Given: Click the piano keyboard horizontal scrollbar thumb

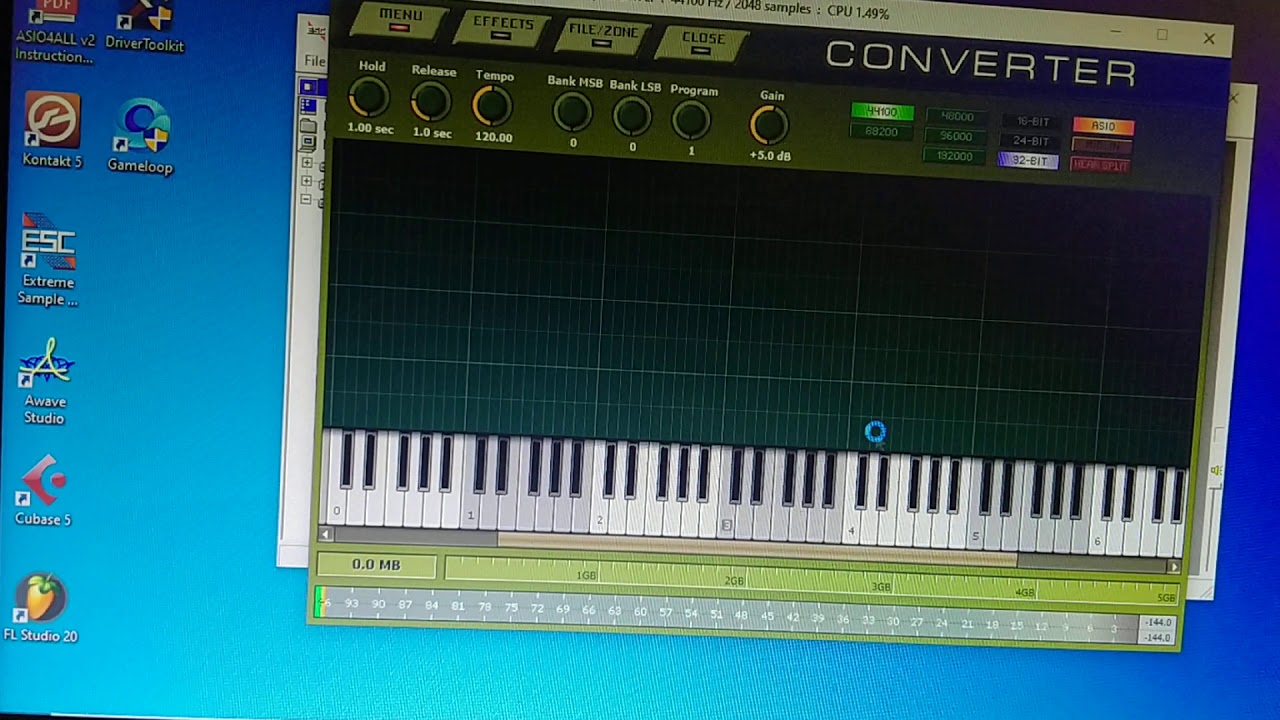Looking at the screenshot, I should point(757,550).
